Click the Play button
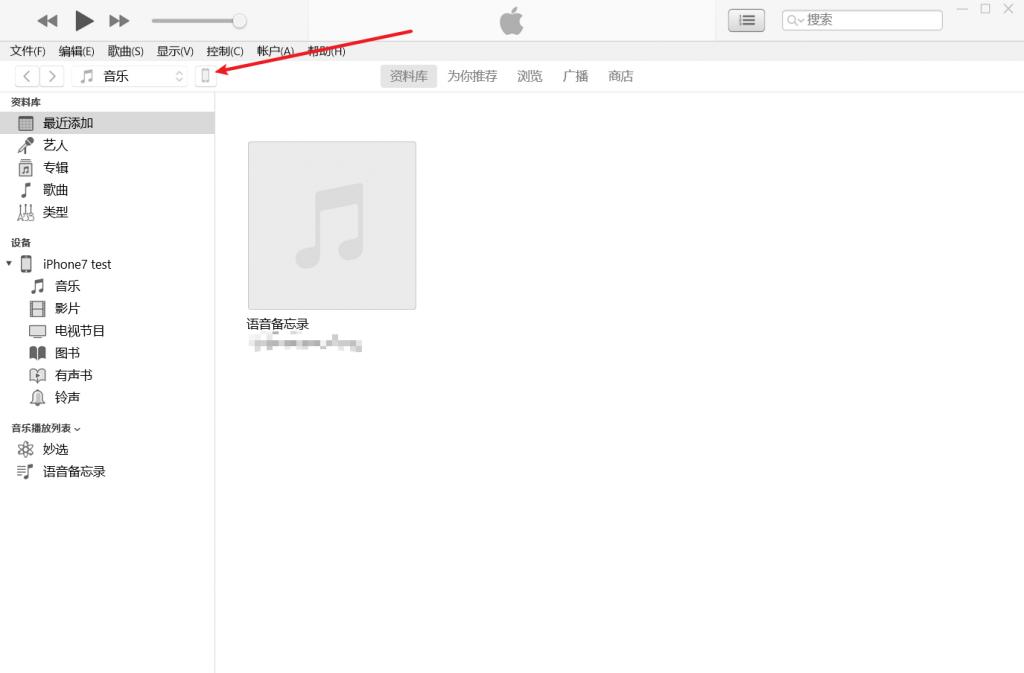Viewport: 1024px width, 673px height. click(84, 20)
